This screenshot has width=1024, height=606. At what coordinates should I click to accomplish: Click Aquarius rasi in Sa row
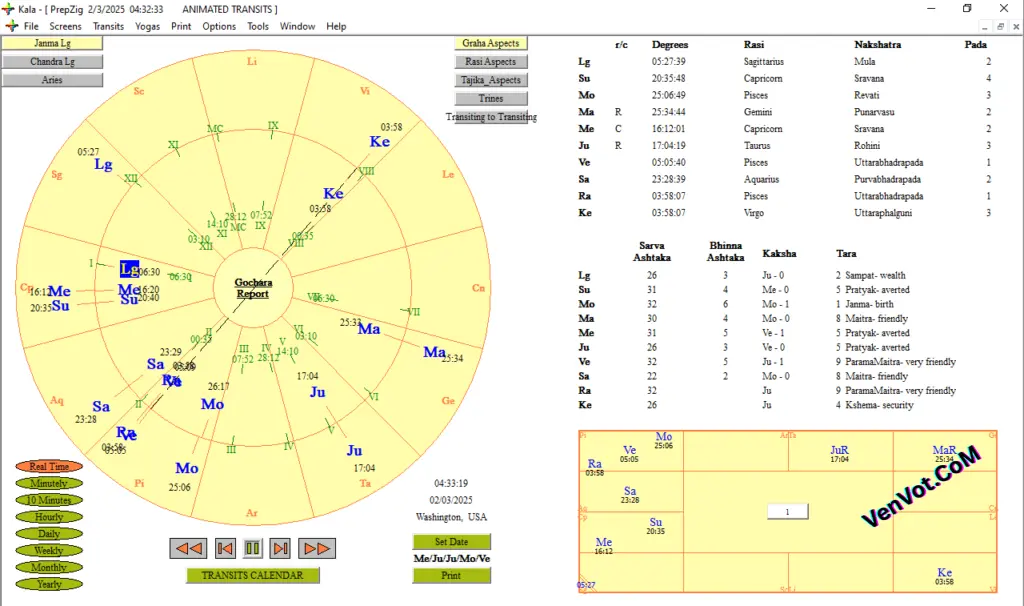761,179
